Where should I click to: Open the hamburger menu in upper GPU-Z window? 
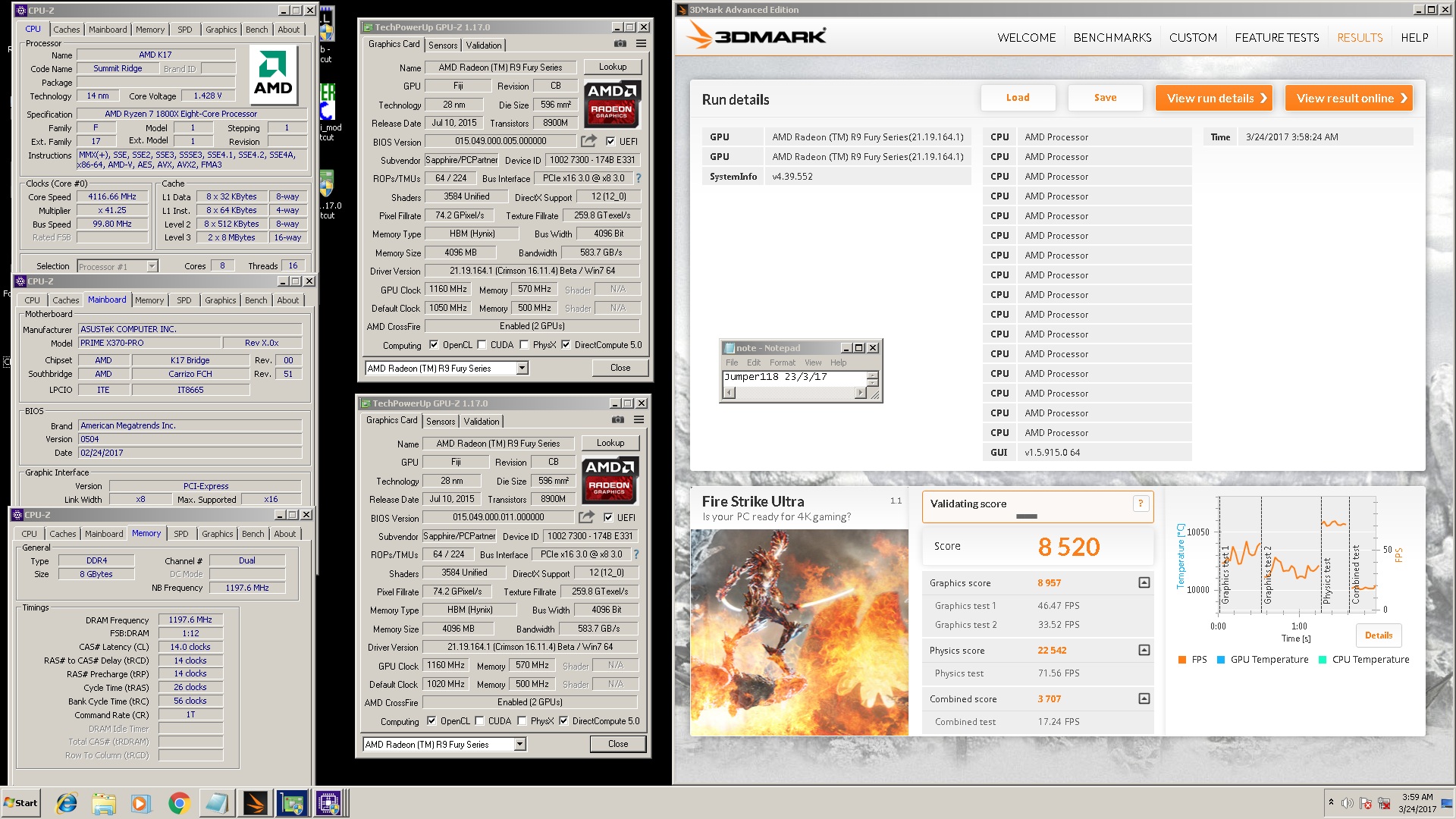point(642,44)
